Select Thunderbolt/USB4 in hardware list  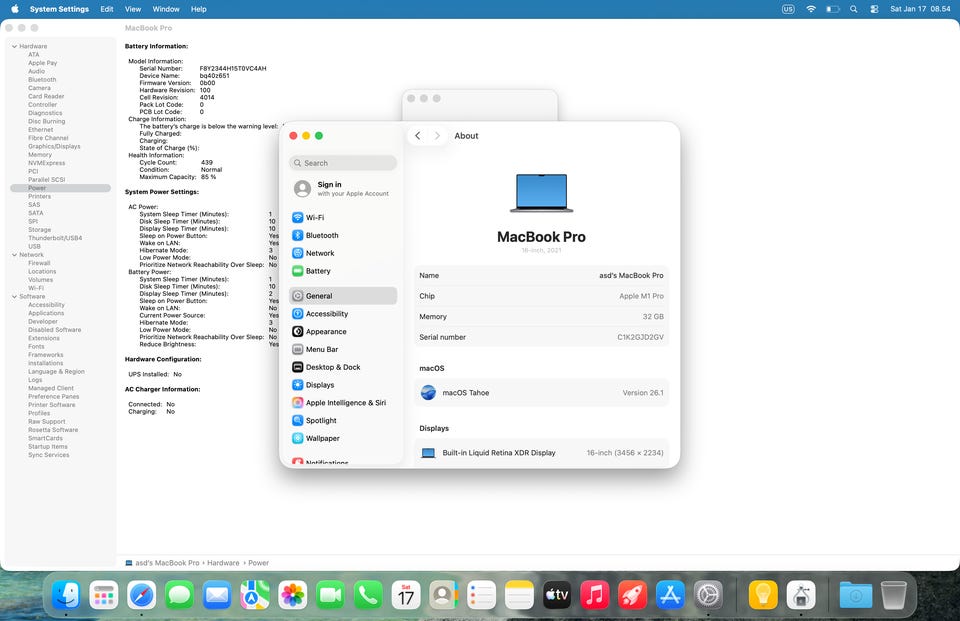(x=55, y=238)
